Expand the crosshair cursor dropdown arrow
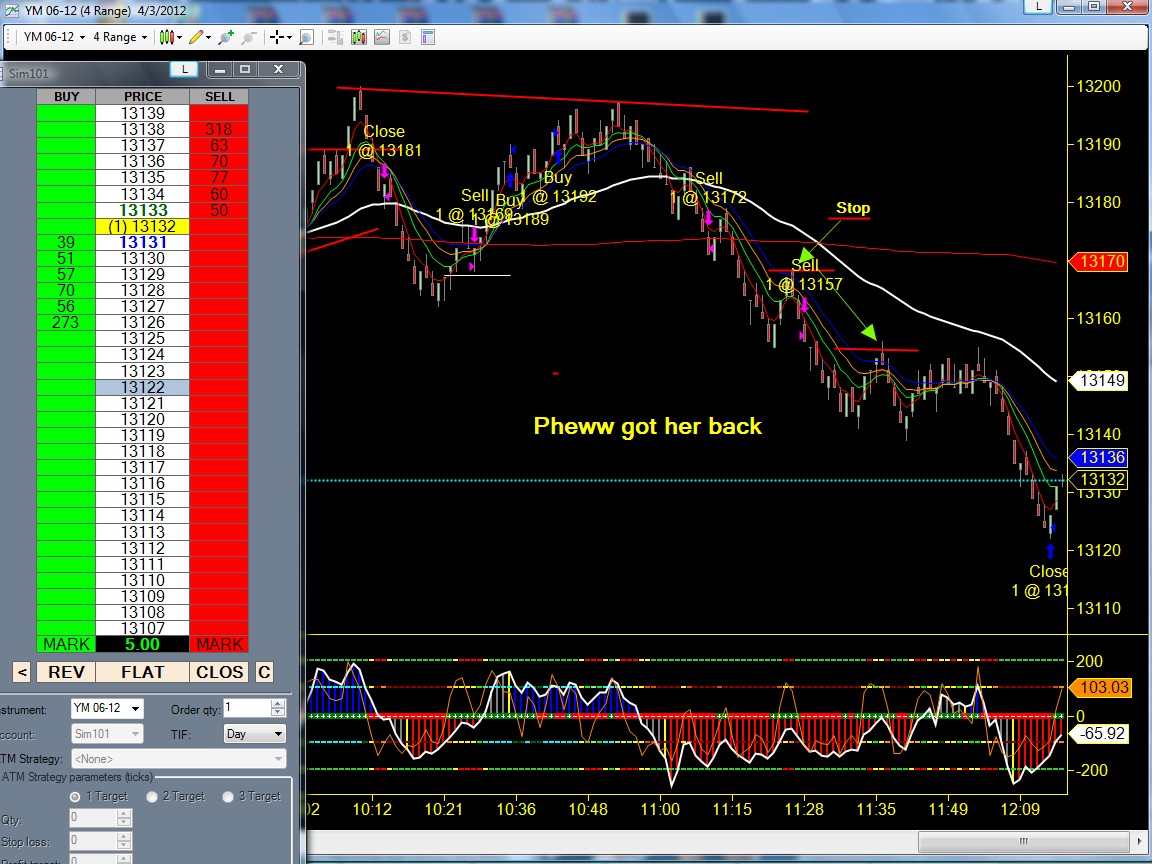Viewport: 1152px width, 864px height. coord(289,37)
